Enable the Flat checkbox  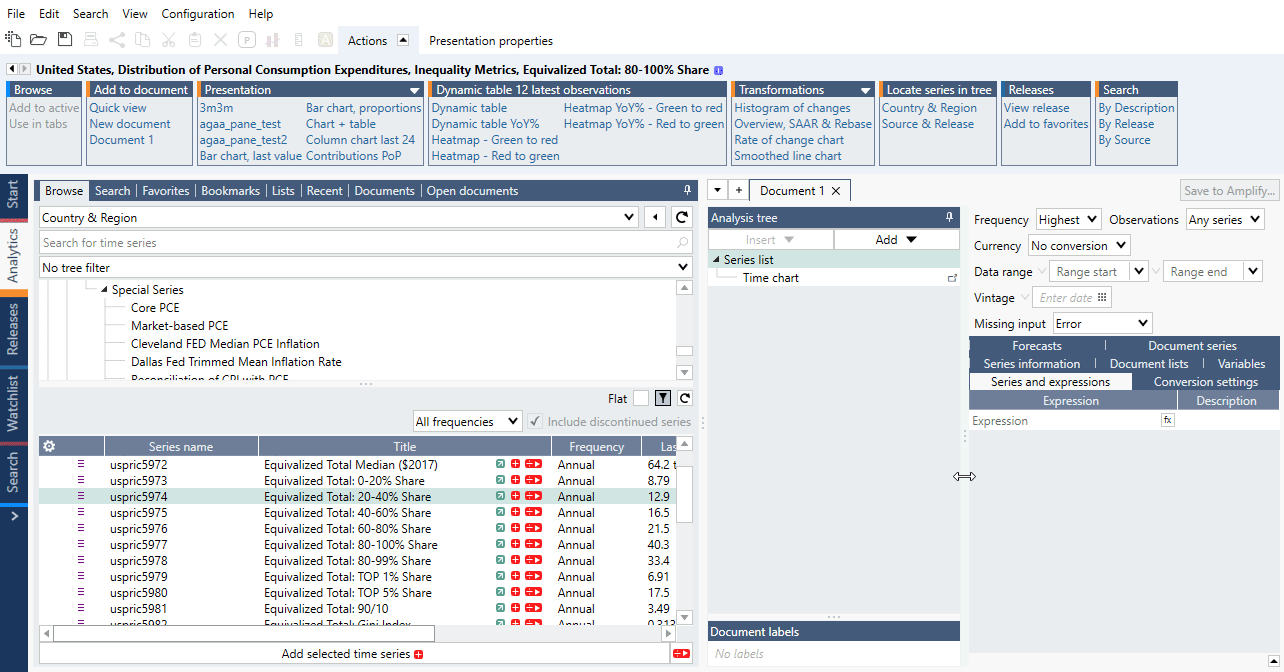pos(640,399)
